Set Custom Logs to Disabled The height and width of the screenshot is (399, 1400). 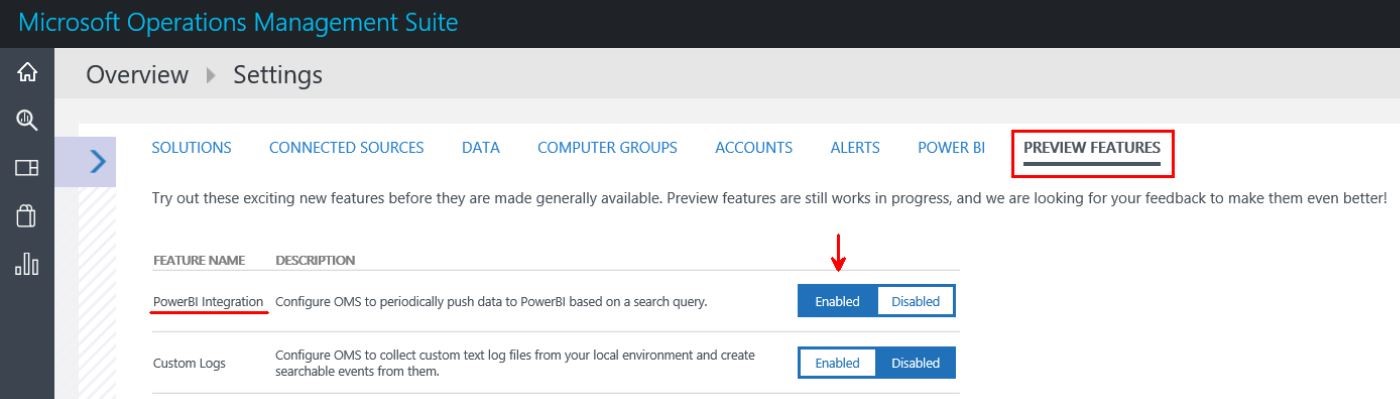coord(916,363)
